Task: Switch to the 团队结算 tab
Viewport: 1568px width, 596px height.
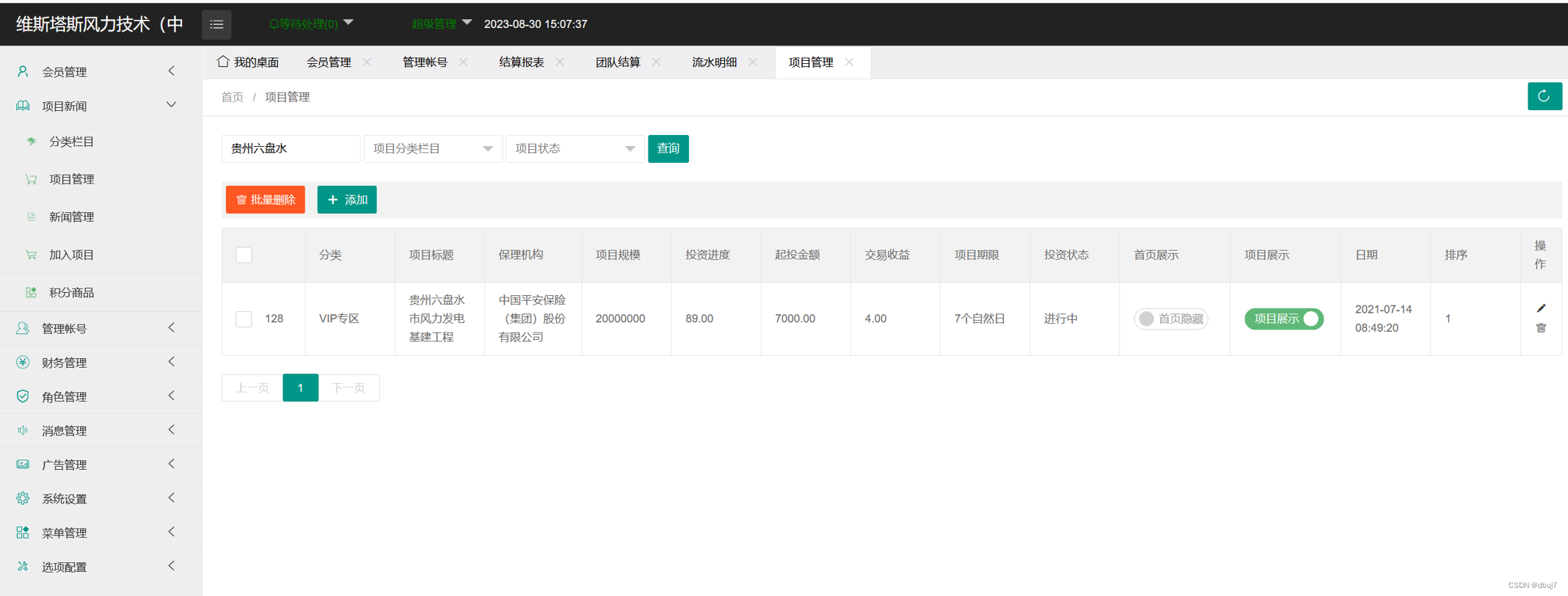Action: (618, 62)
